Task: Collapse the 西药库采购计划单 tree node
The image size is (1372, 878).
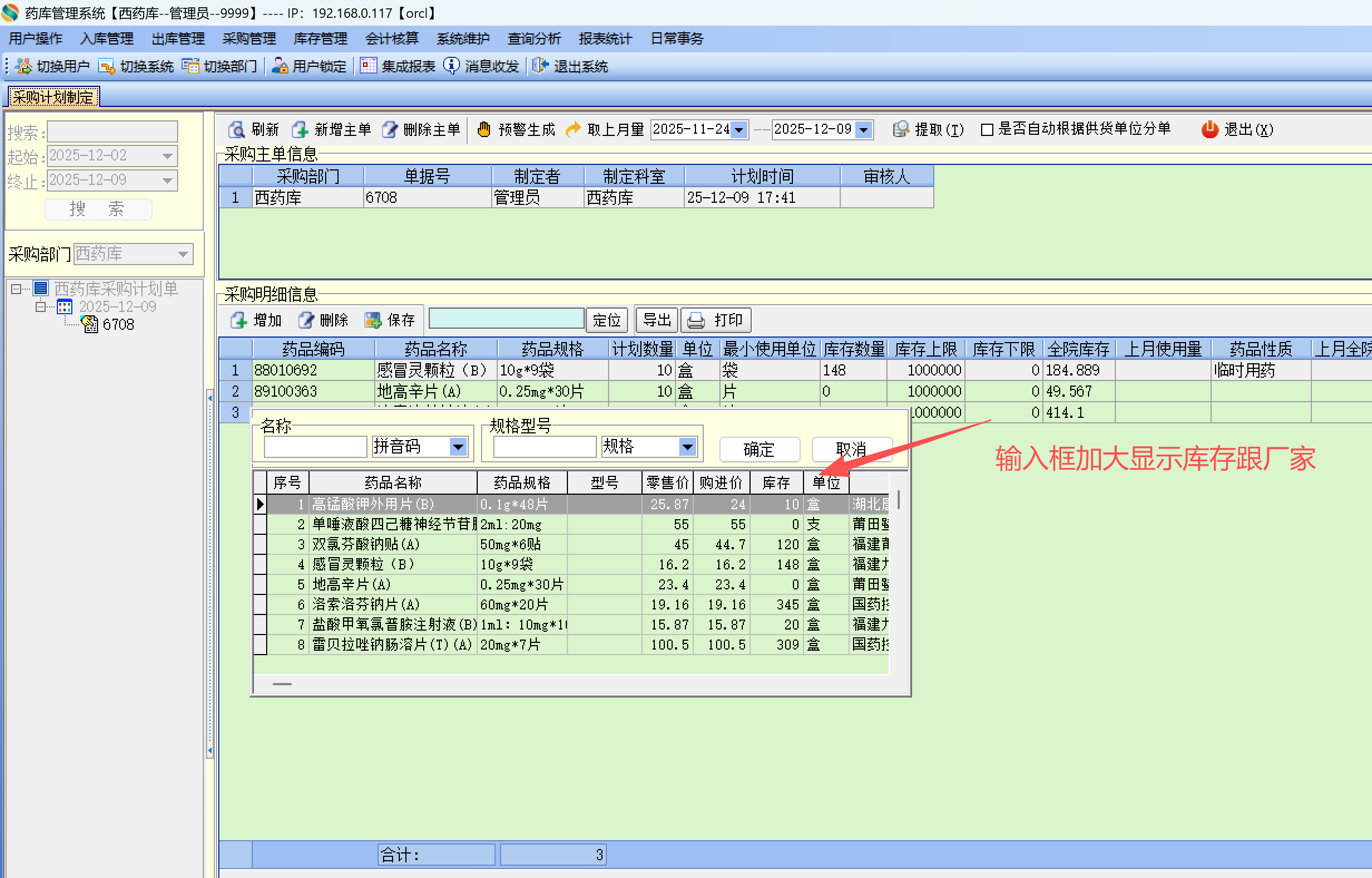Action: tap(16, 289)
